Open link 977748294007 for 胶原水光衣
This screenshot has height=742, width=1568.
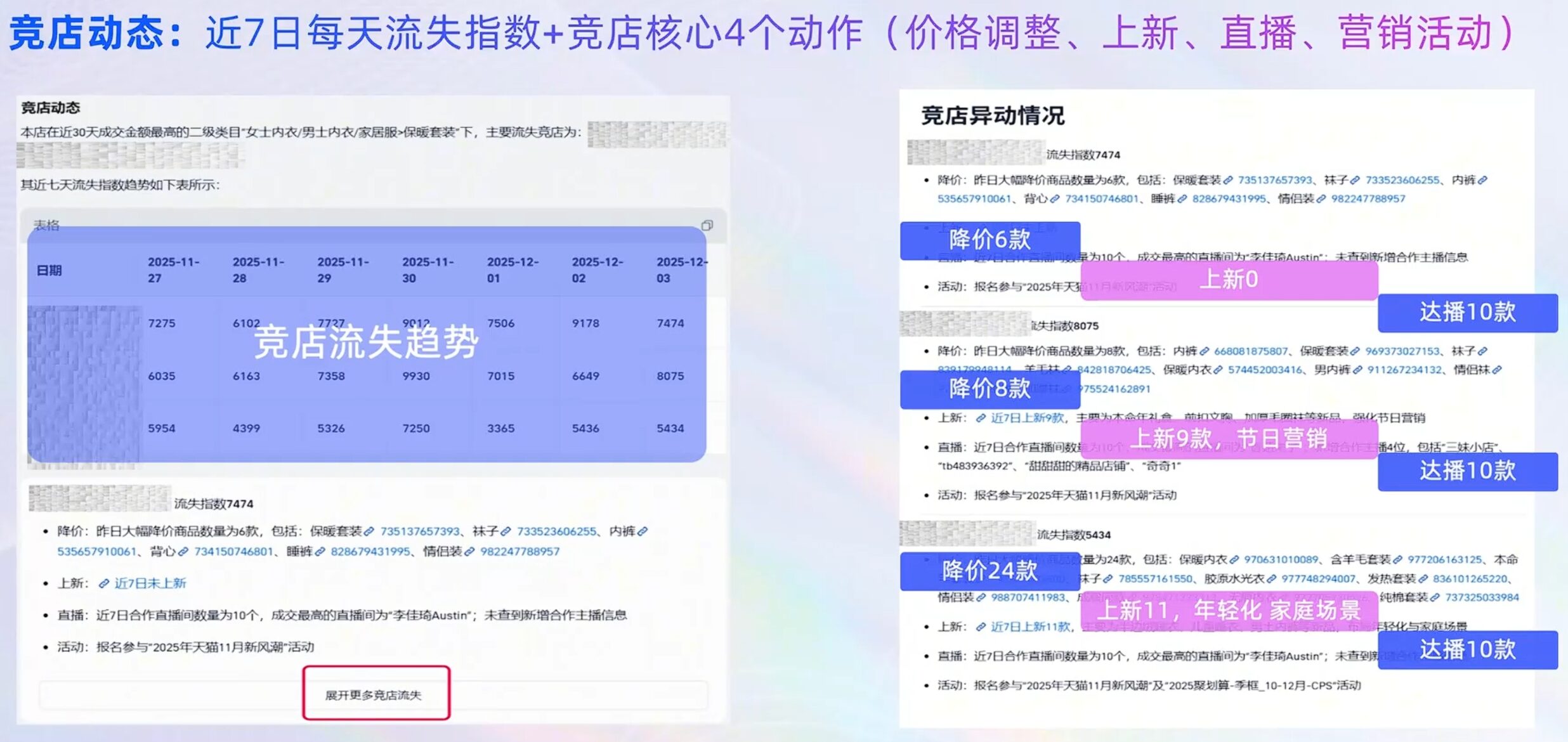coord(1319,578)
